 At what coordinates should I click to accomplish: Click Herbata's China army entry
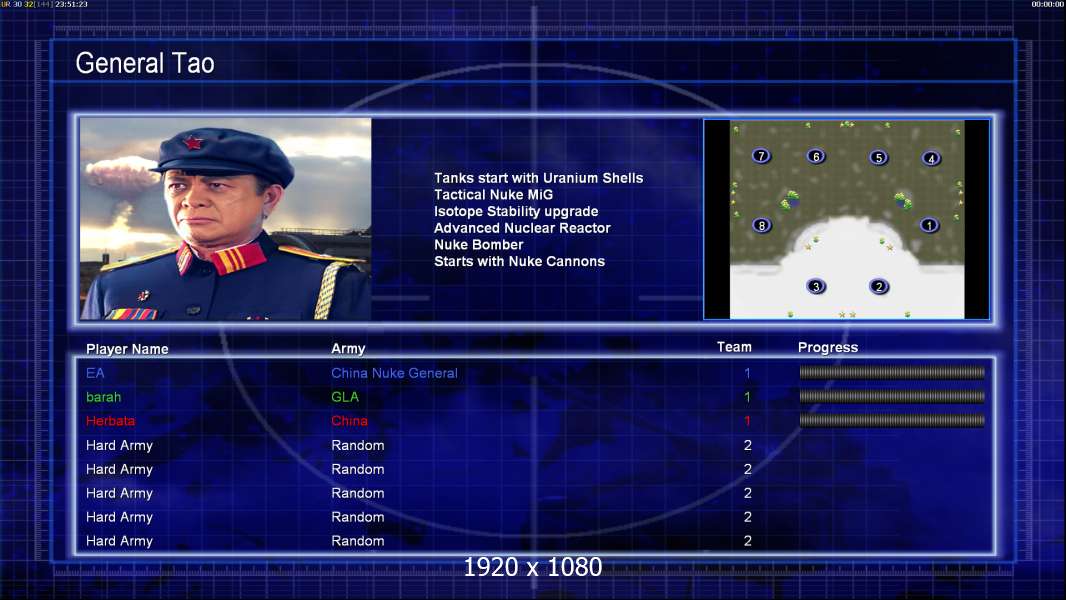click(x=349, y=421)
